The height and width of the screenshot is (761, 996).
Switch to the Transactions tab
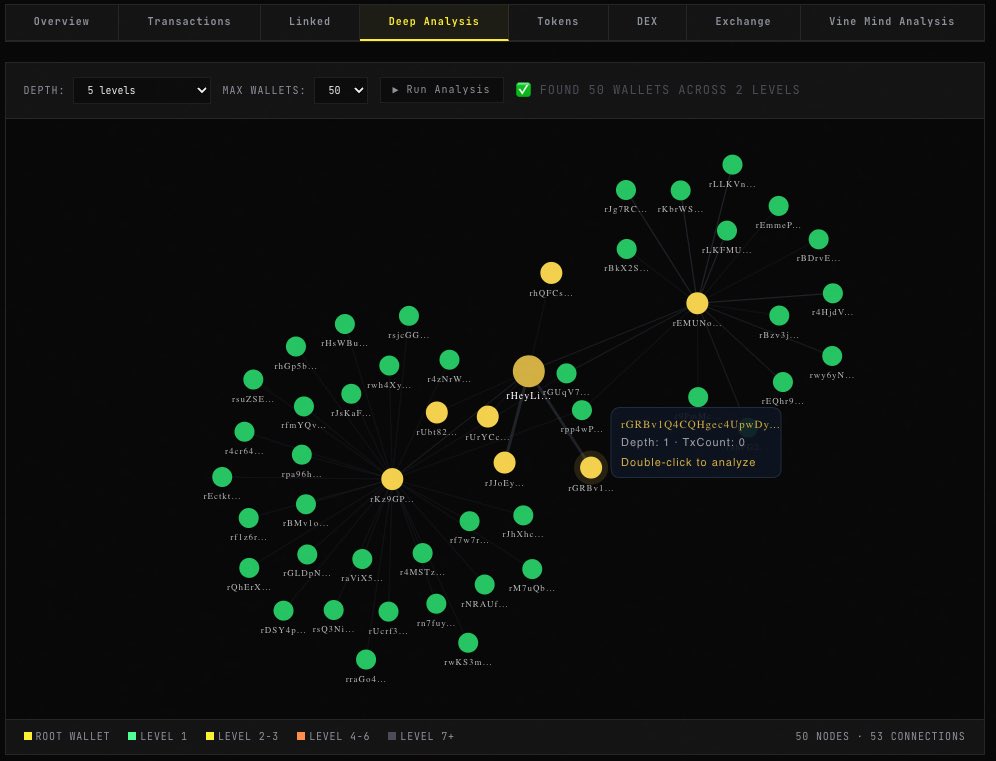coord(189,22)
